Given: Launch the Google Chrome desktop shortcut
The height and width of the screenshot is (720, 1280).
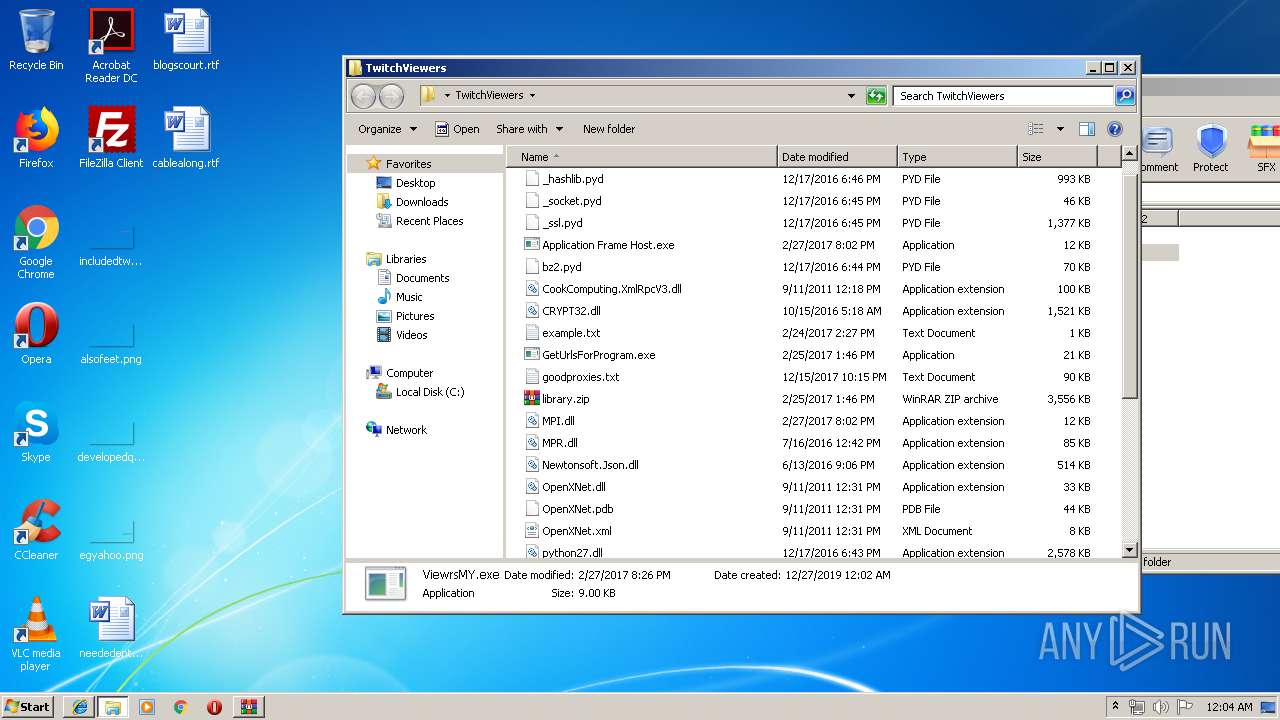Looking at the screenshot, I should [x=36, y=242].
